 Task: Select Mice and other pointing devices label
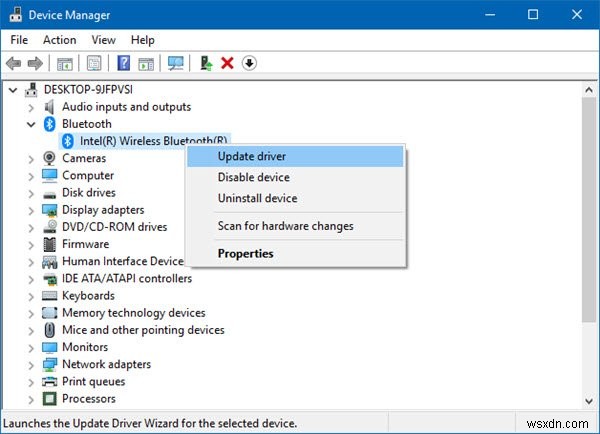pos(143,330)
